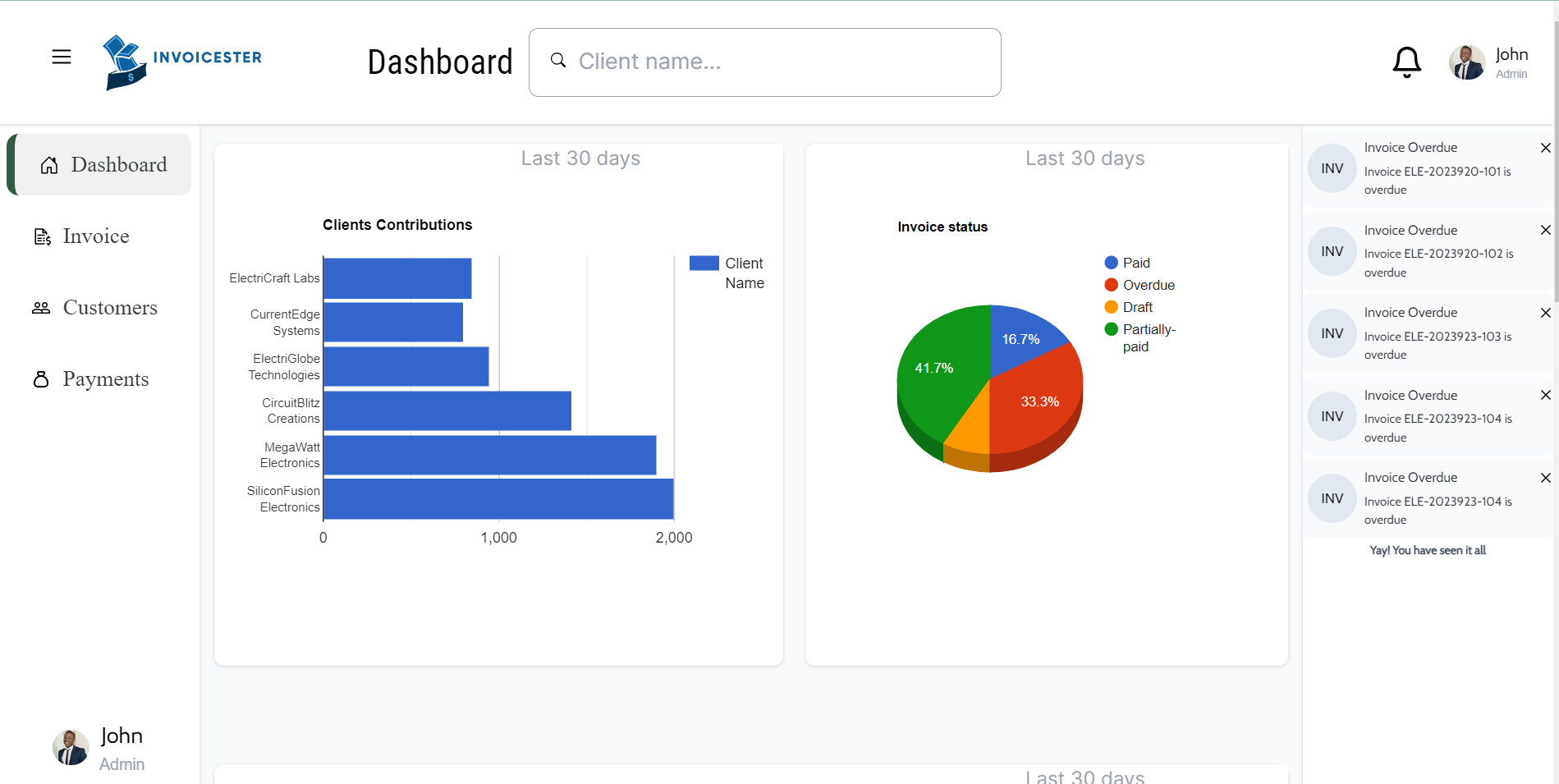Open the hamburger menu icon
This screenshot has width=1559, height=784.
[x=62, y=57]
